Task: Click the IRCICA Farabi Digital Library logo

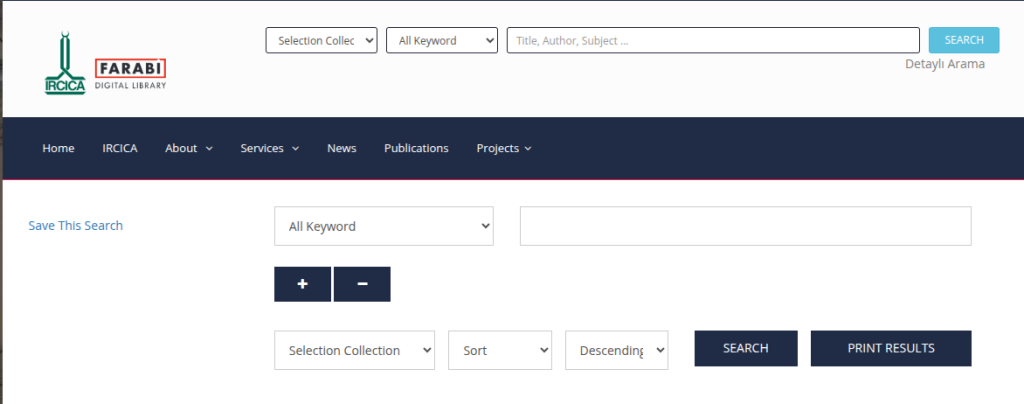Action: pyautogui.click(x=105, y=65)
